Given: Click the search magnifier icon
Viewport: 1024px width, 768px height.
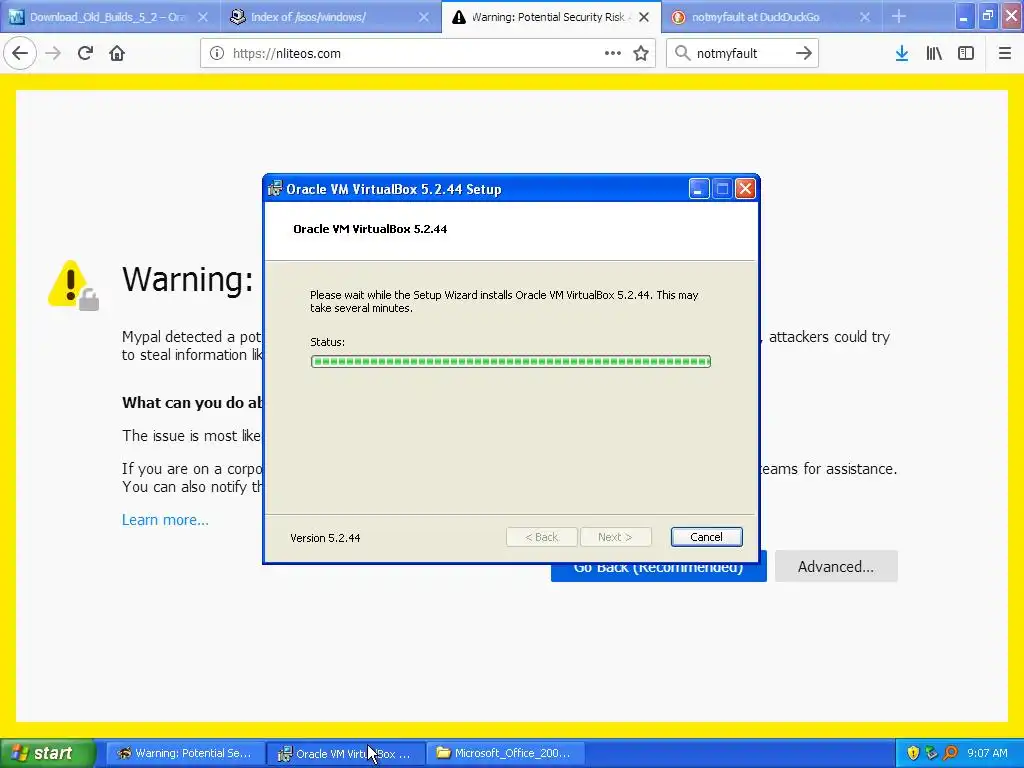Looking at the screenshot, I should [x=682, y=54].
